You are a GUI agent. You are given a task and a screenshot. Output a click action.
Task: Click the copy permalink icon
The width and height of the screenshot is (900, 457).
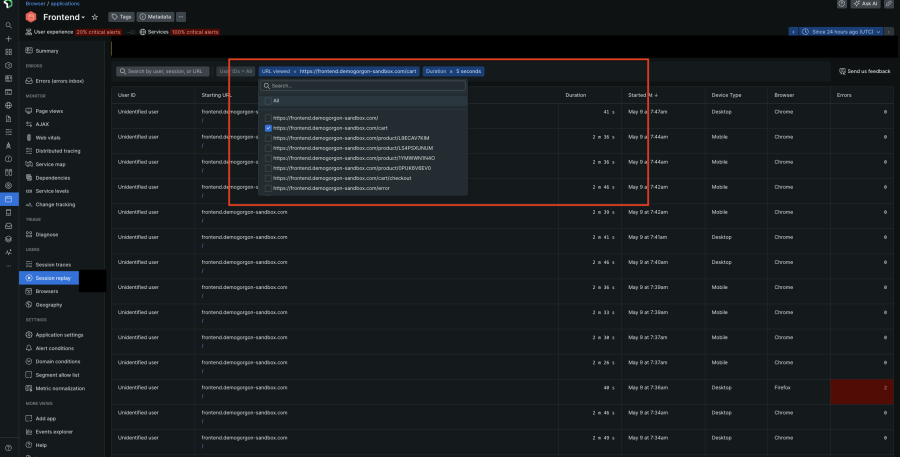889,5
